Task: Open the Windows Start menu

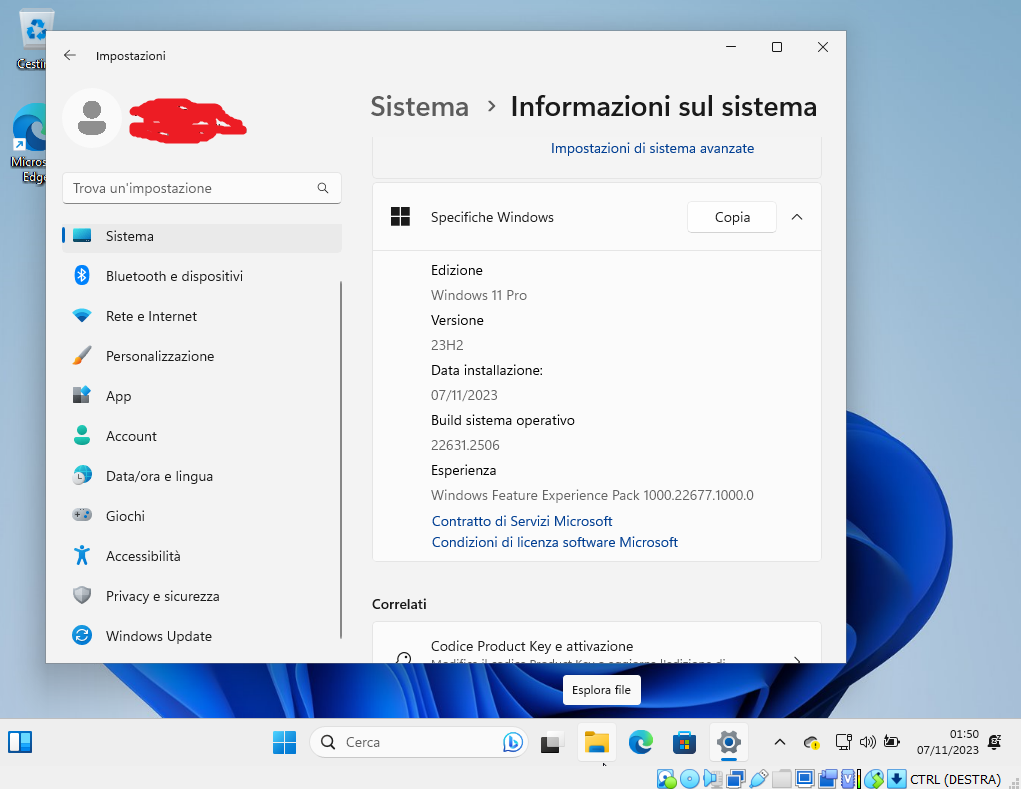Action: pyautogui.click(x=284, y=742)
